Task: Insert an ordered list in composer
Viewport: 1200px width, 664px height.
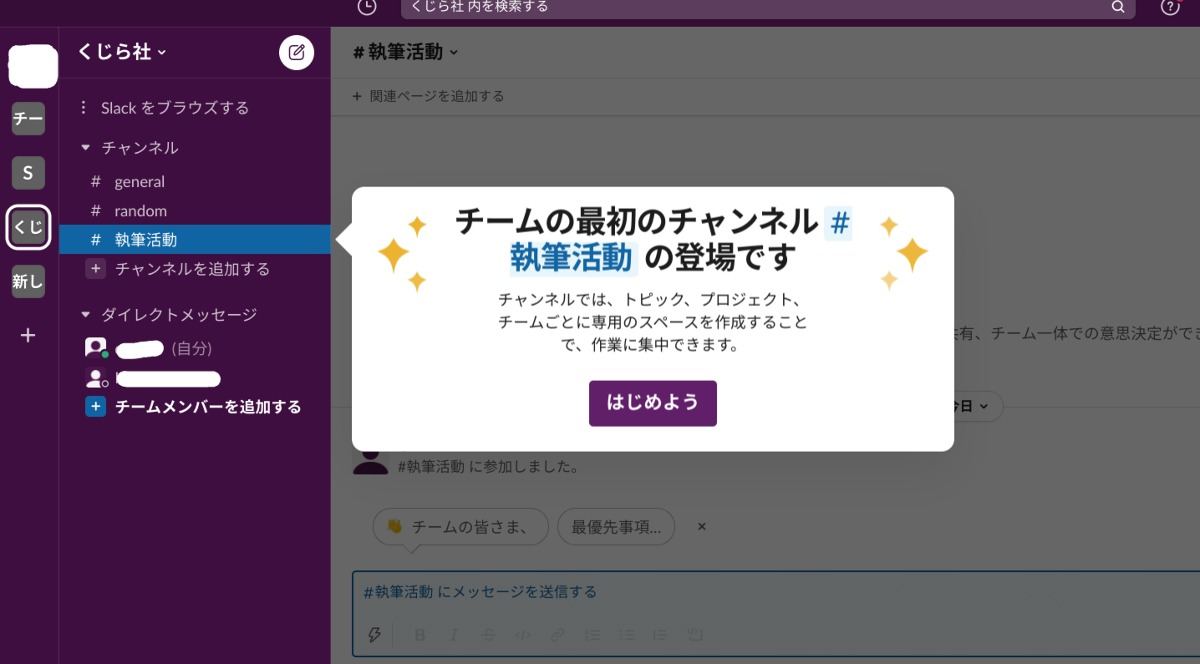Action: click(592, 634)
